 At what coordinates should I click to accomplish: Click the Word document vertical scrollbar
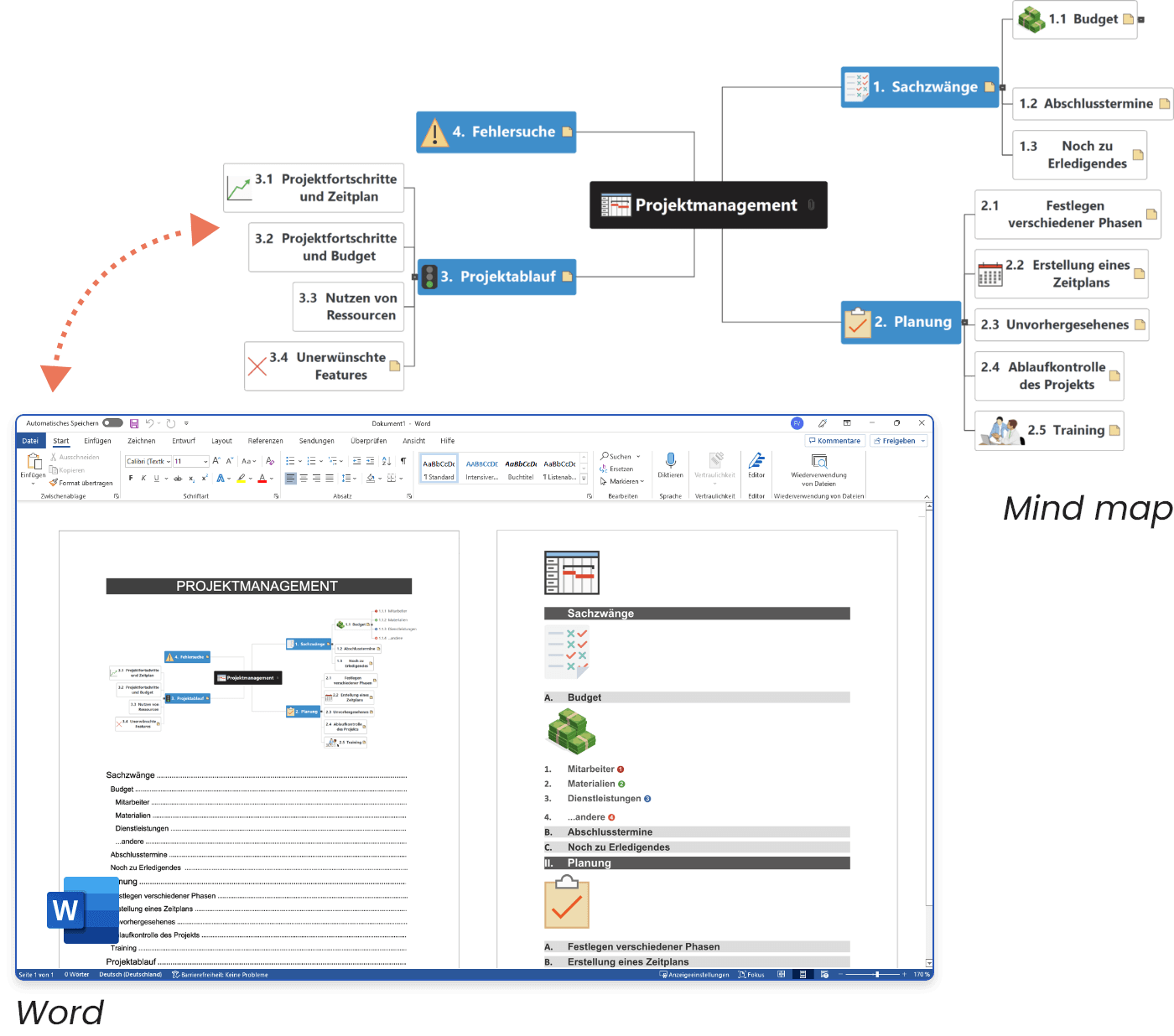[928, 733]
